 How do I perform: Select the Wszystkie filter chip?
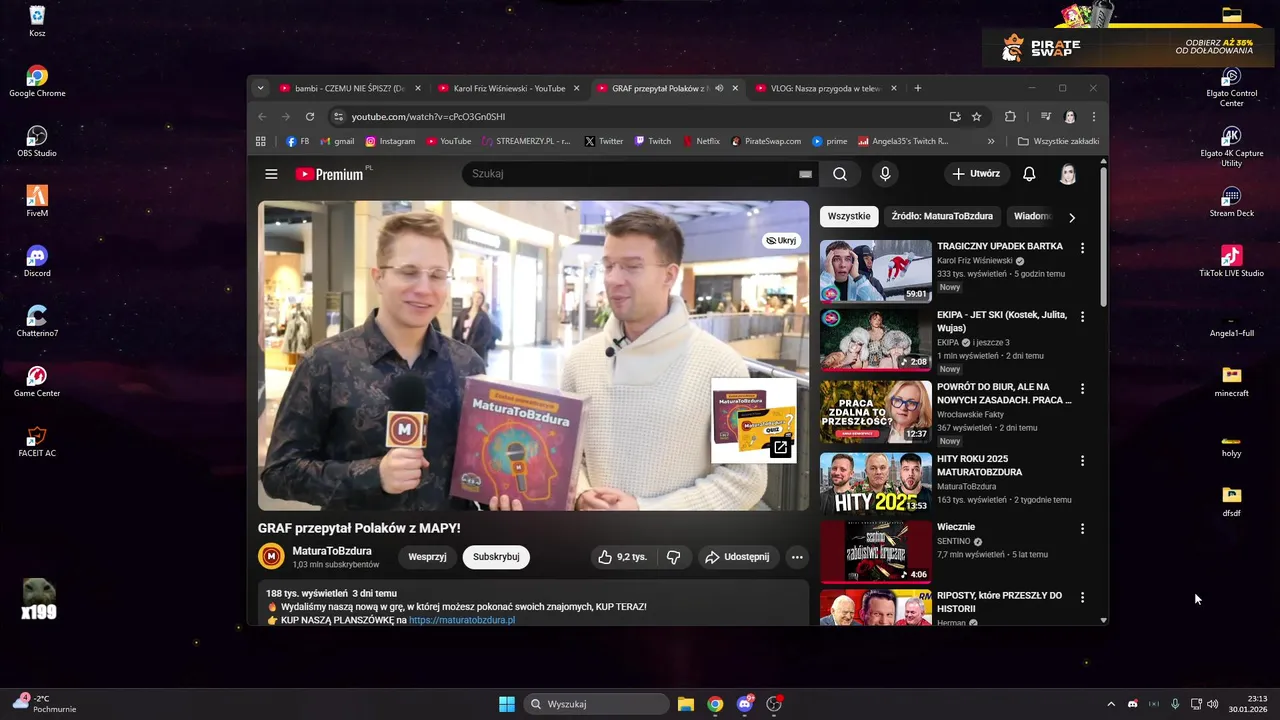(x=849, y=216)
